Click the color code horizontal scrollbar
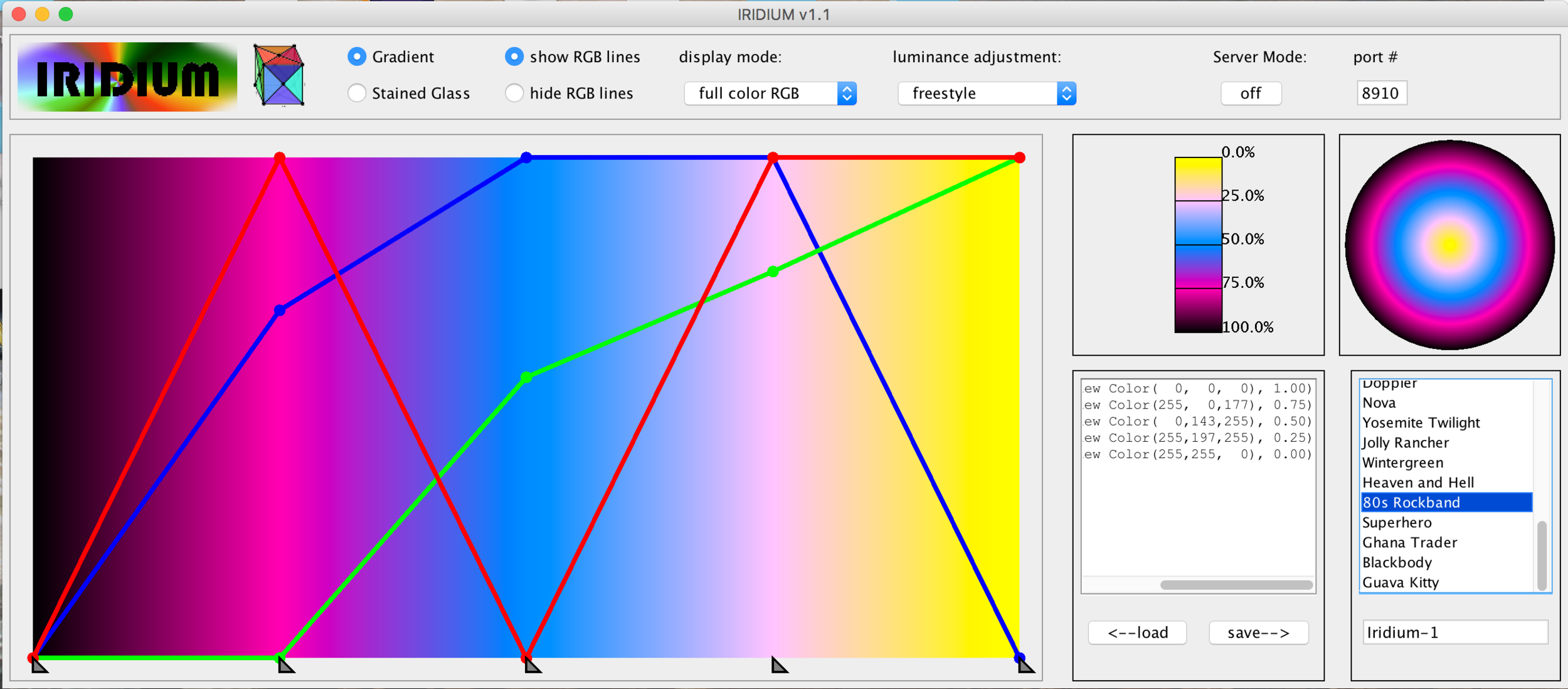Viewport: 1568px width, 689px height. pos(1236,585)
